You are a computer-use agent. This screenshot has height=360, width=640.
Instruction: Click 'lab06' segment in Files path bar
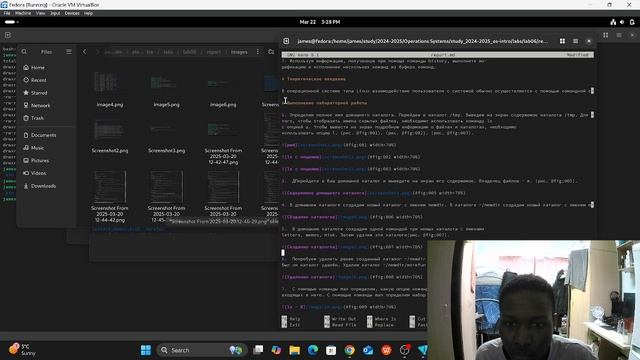pyautogui.click(x=189, y=52)
